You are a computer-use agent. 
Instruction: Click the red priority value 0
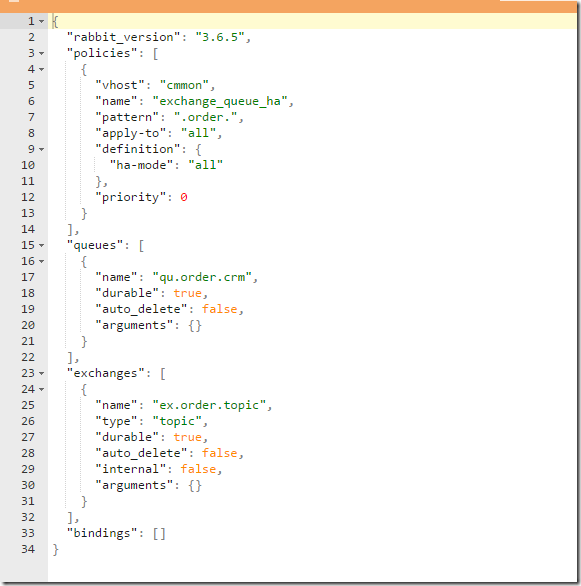pyautogui.click(x=184, y=197)
